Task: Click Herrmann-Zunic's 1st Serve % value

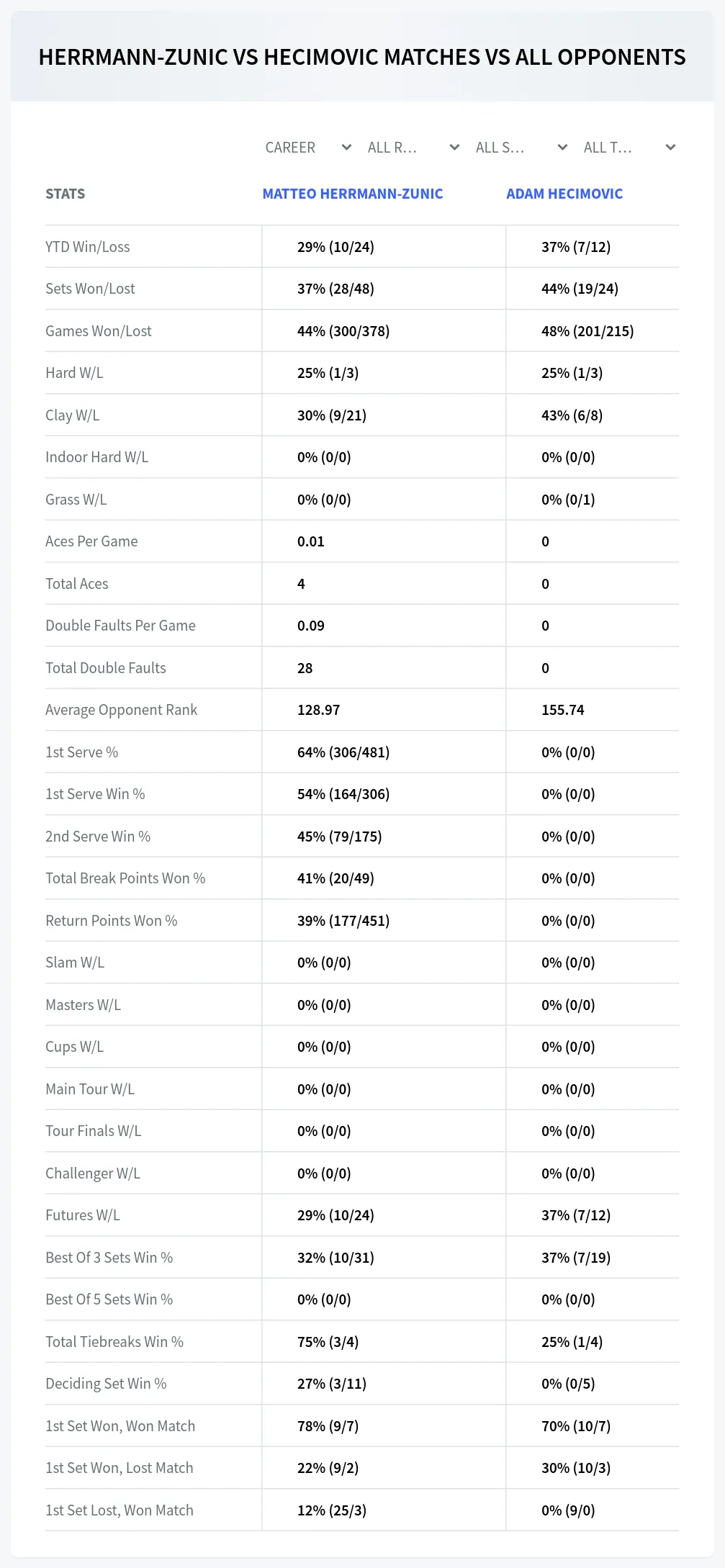Action: click(x=343, y=752)
